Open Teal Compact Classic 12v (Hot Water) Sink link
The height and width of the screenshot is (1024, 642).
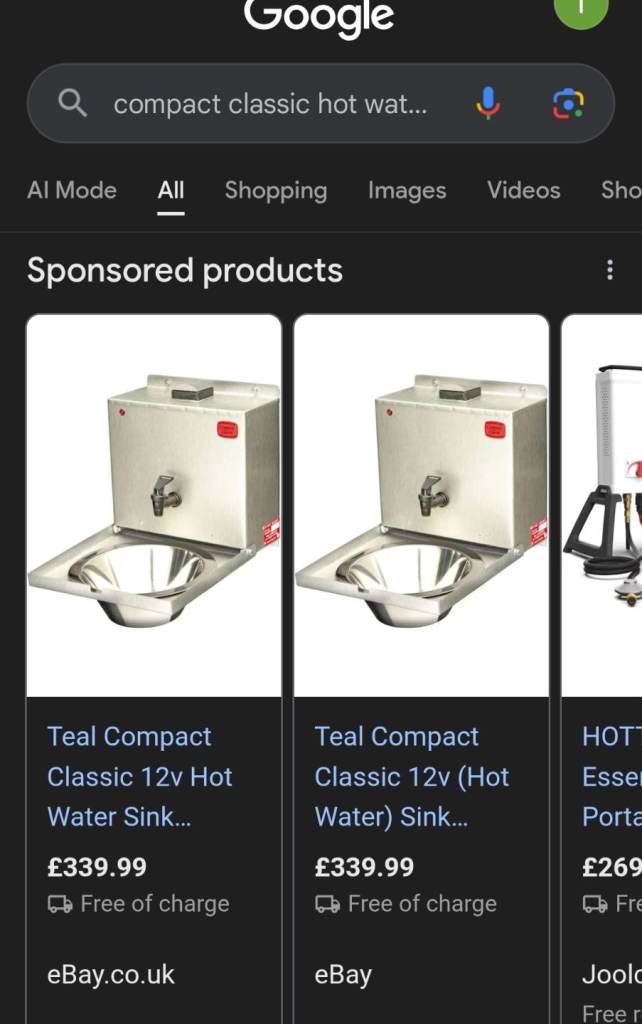[411, 776]
